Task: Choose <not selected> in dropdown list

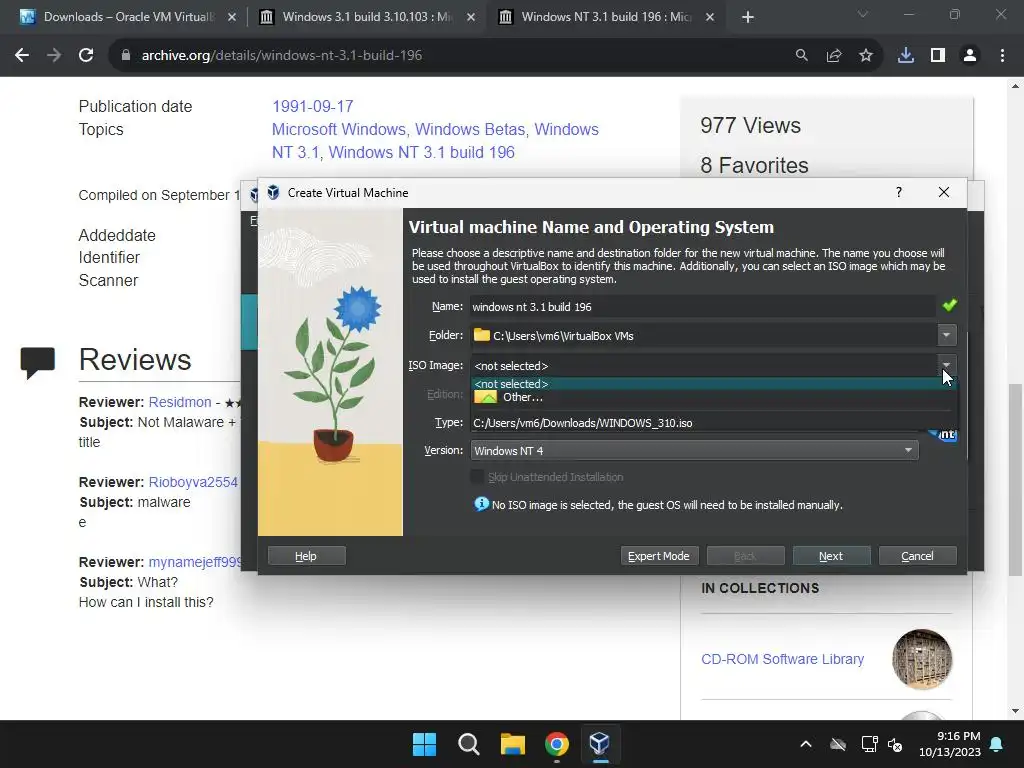Action: [713, 384]
